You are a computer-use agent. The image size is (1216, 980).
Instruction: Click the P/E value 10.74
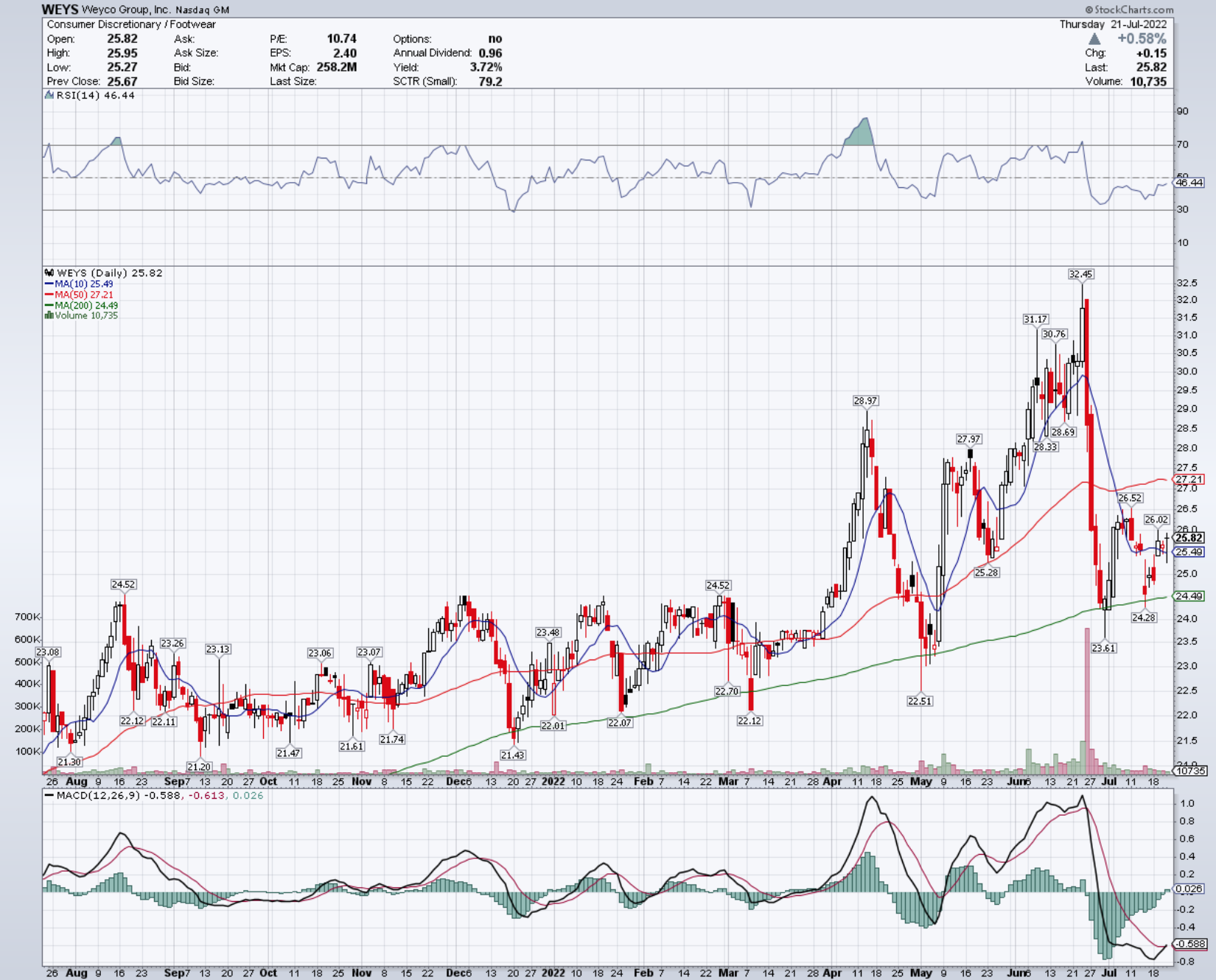coord(341,39)
